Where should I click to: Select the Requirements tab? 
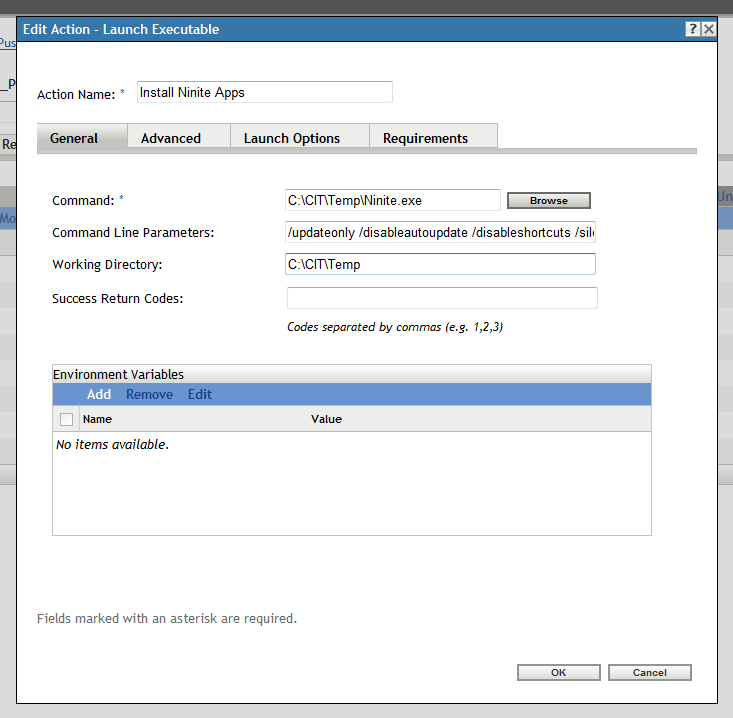click(x=425, y=138)
